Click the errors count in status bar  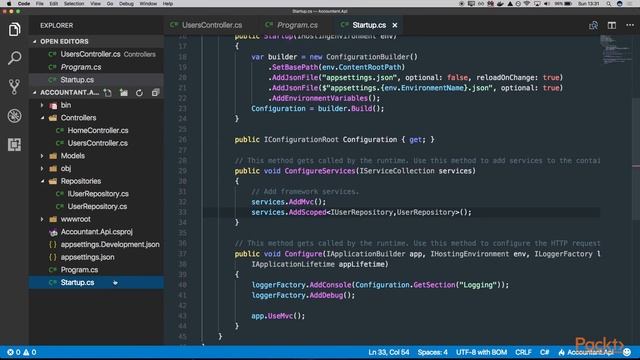[13, 352]
